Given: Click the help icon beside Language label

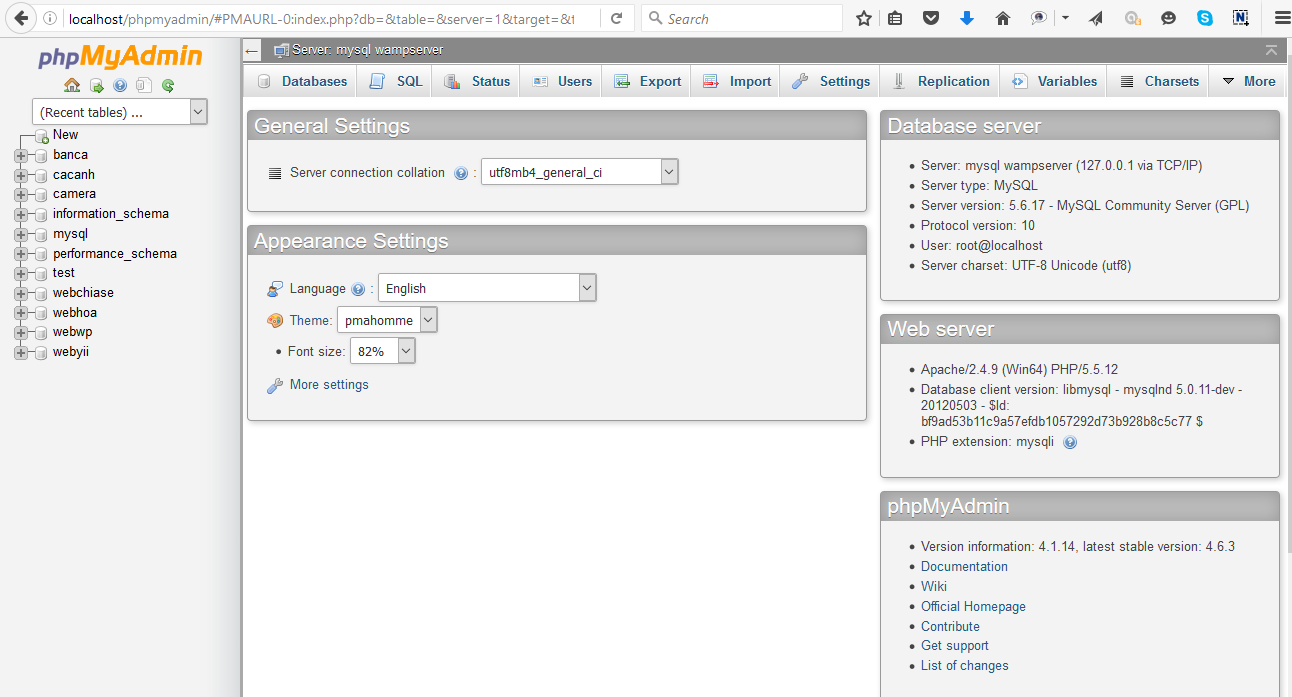Looking at the screenshot, I should click(358, 289).
